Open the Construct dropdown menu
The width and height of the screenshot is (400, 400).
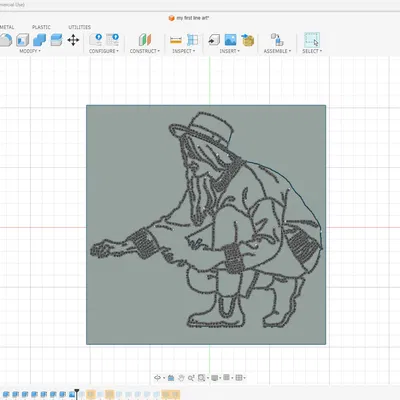click(x=145, y=51)
